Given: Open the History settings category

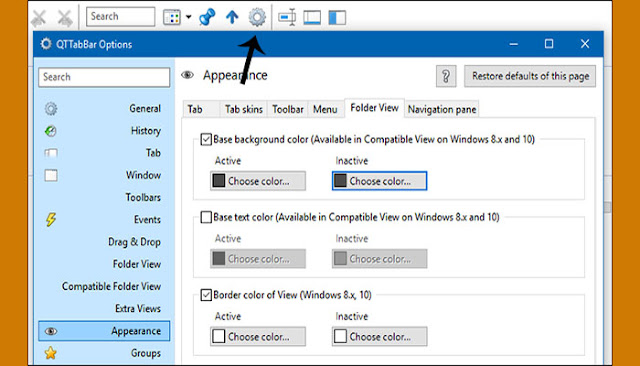Looking at the screenshot, I should tap(146, 131).
